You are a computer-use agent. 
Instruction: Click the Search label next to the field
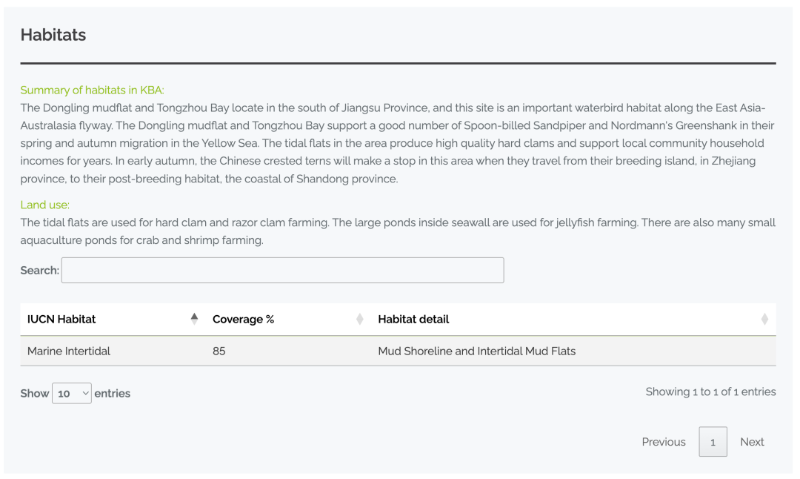[40, 270]
